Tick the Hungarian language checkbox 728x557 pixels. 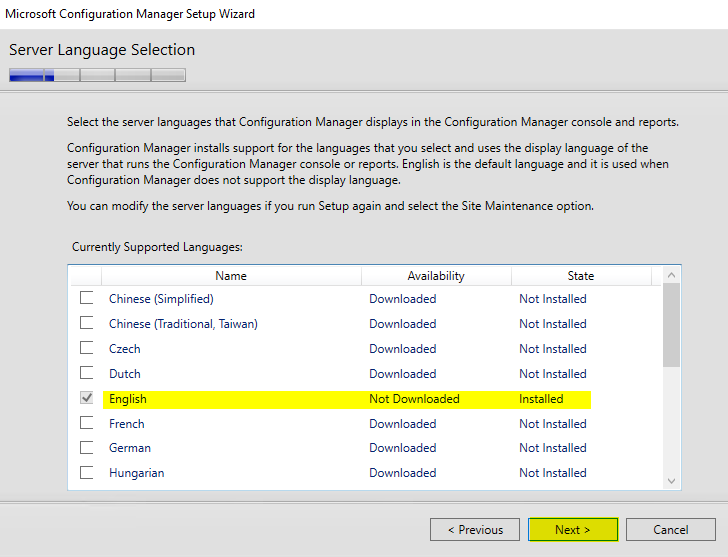click(87, 472)
